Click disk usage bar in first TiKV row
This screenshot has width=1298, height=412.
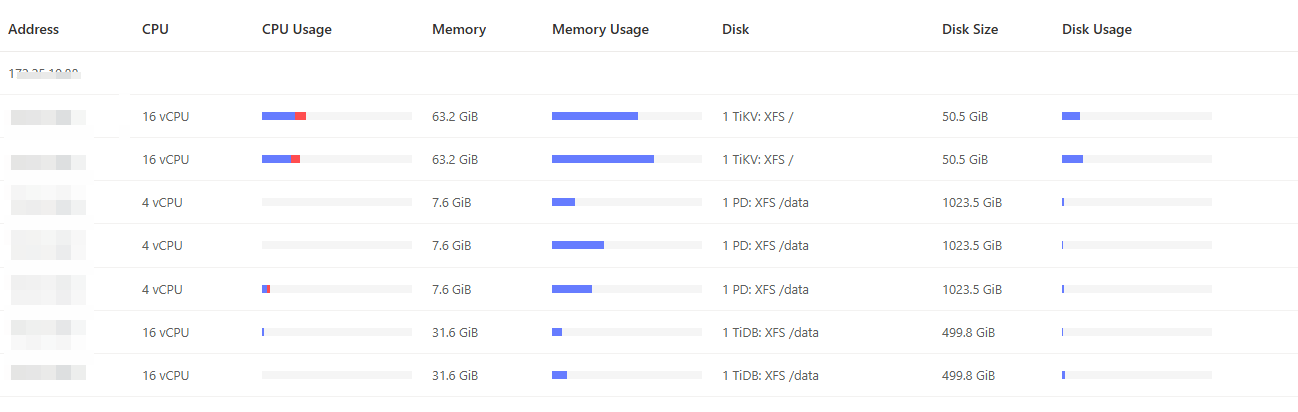click(x=1136, y=116)
